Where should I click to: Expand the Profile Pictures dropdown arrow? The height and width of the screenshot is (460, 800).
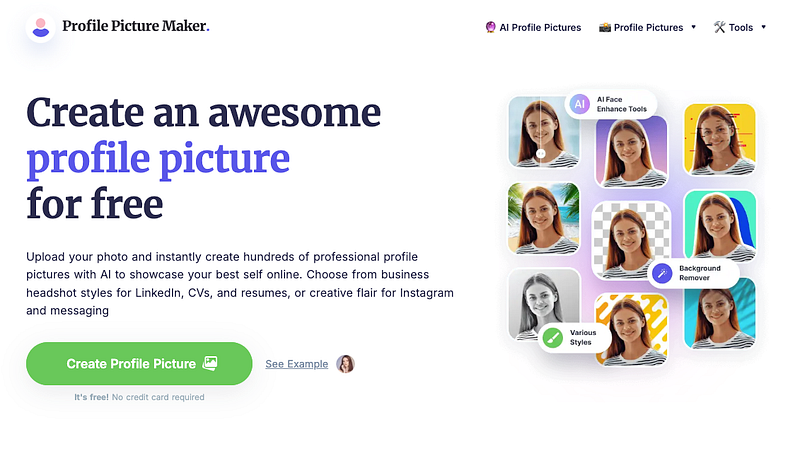tap(693, 27)
